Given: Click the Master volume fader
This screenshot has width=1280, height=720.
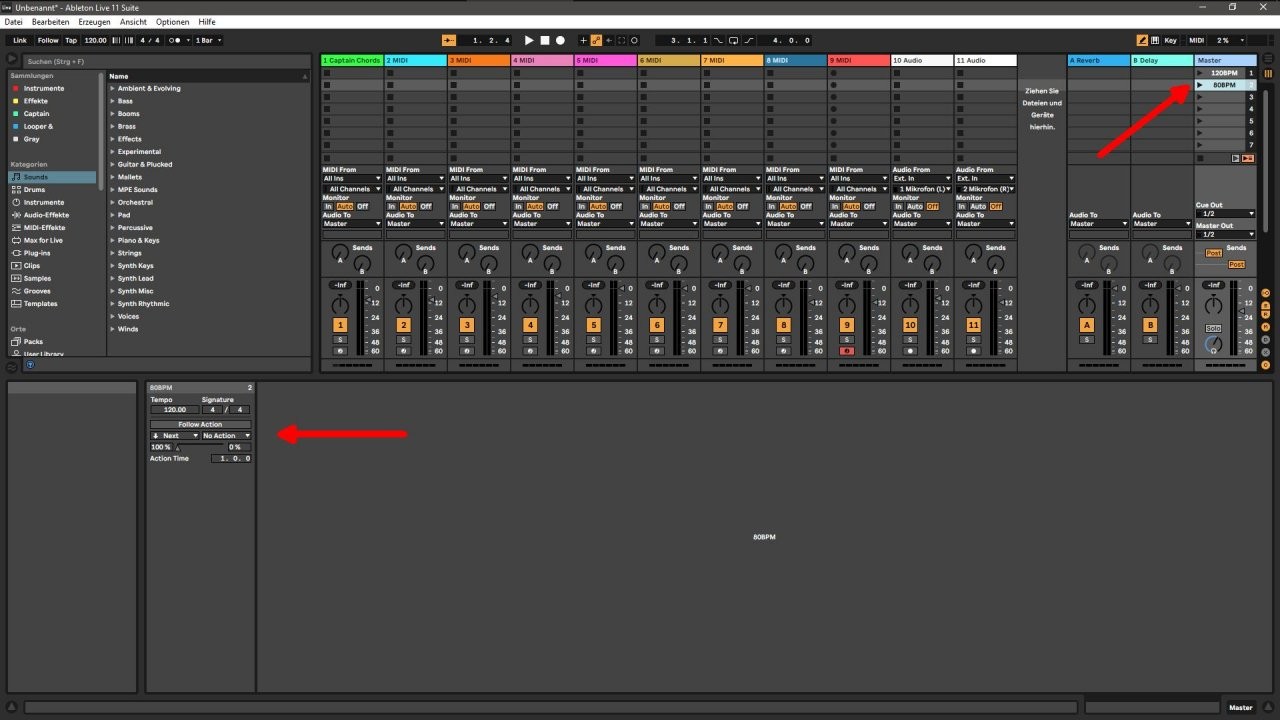Looking at the screenshot, I should (x=1242, y=311).
